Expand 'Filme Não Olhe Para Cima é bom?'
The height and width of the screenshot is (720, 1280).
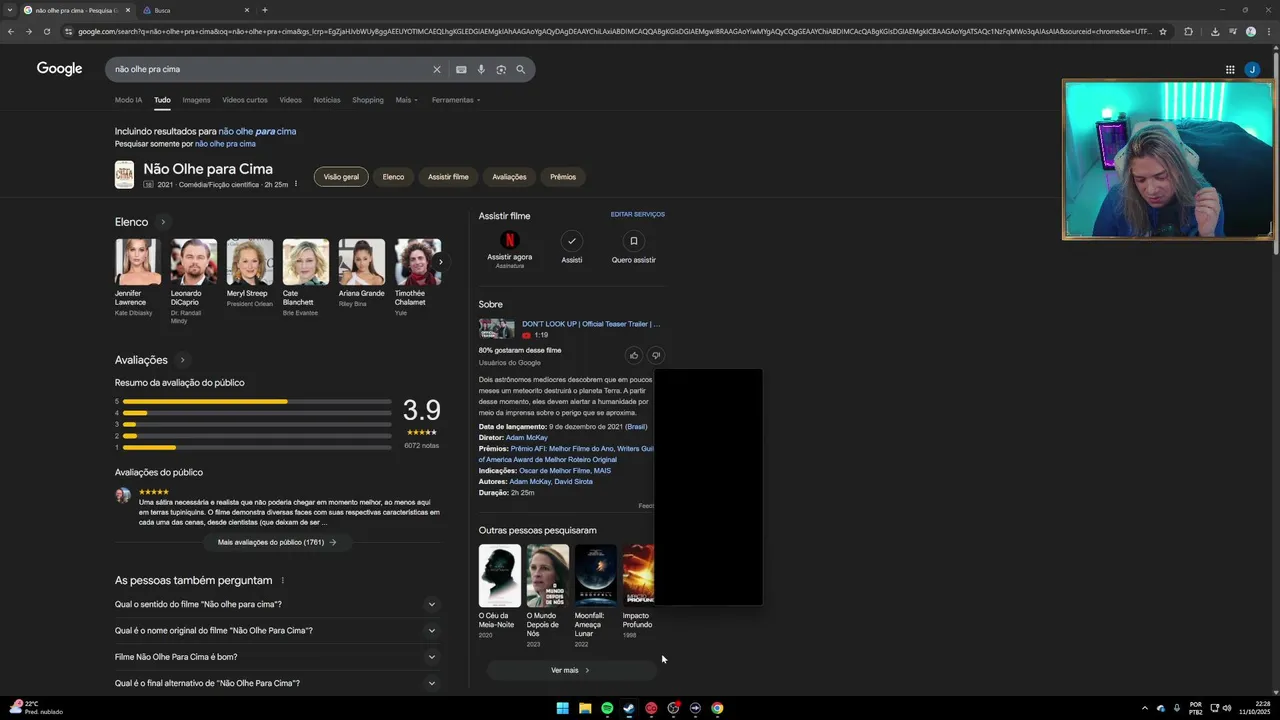tap(277, 657)
